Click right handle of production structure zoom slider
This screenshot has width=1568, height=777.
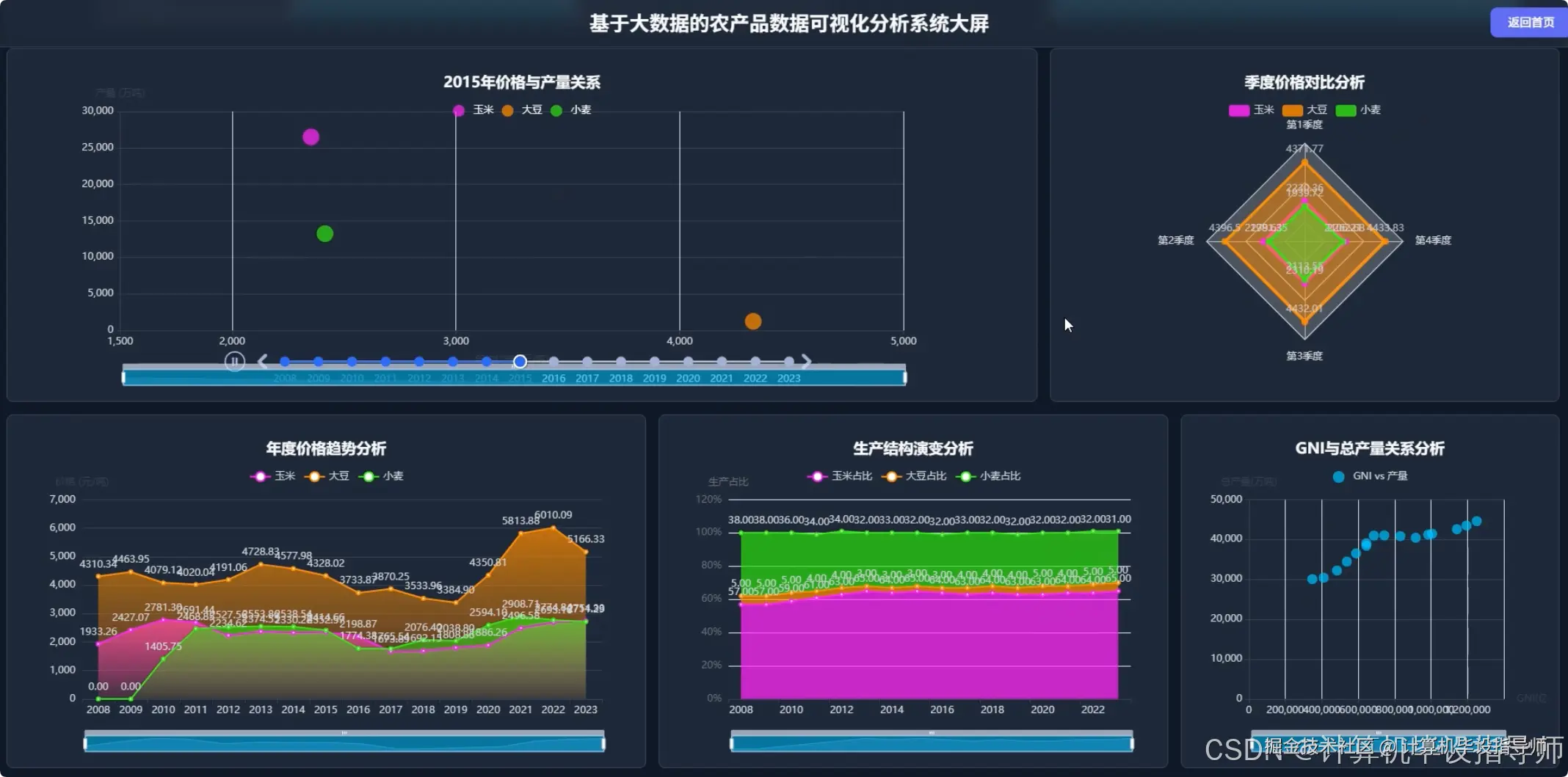pos(1132,744)
